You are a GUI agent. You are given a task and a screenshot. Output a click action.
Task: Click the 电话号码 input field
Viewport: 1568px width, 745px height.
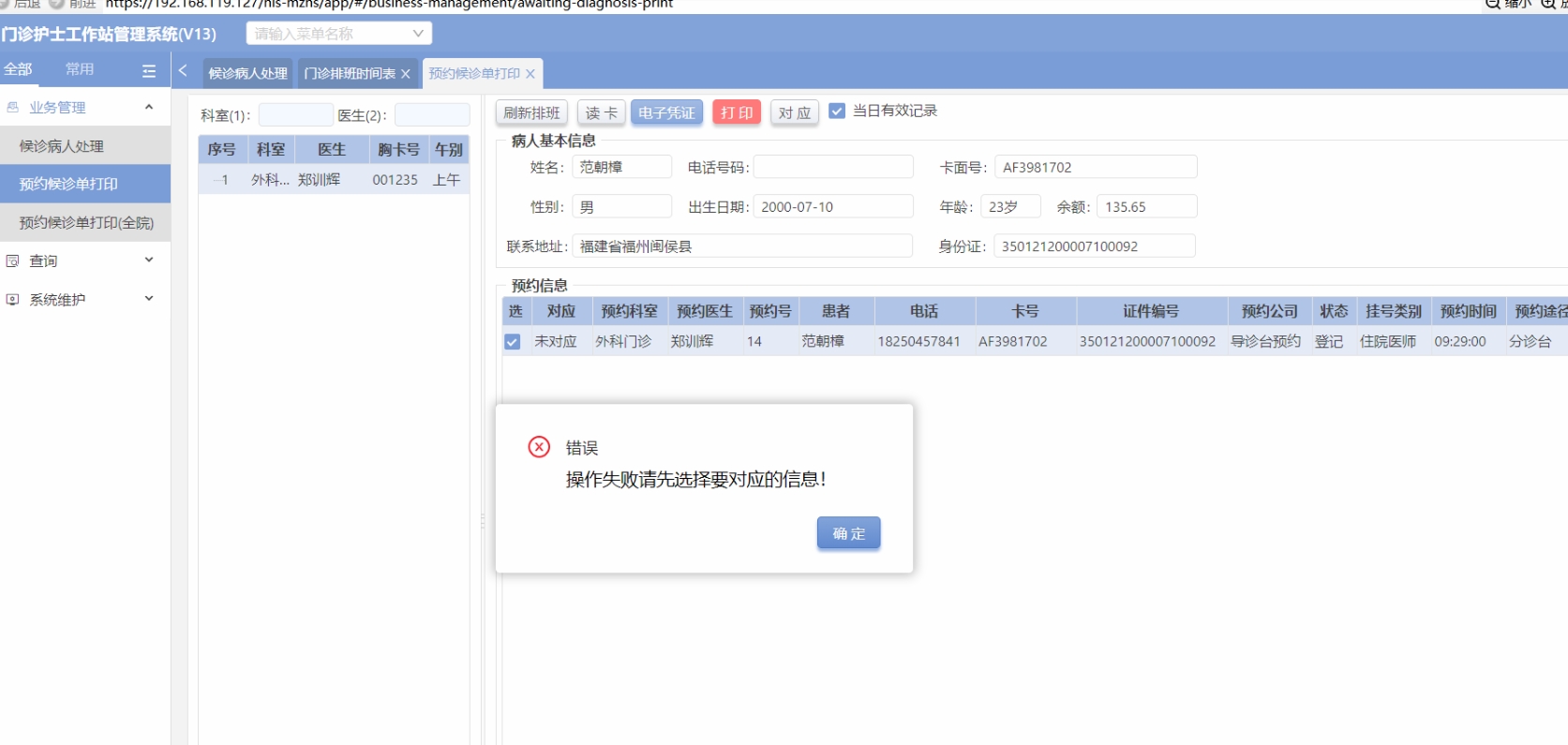833,167
